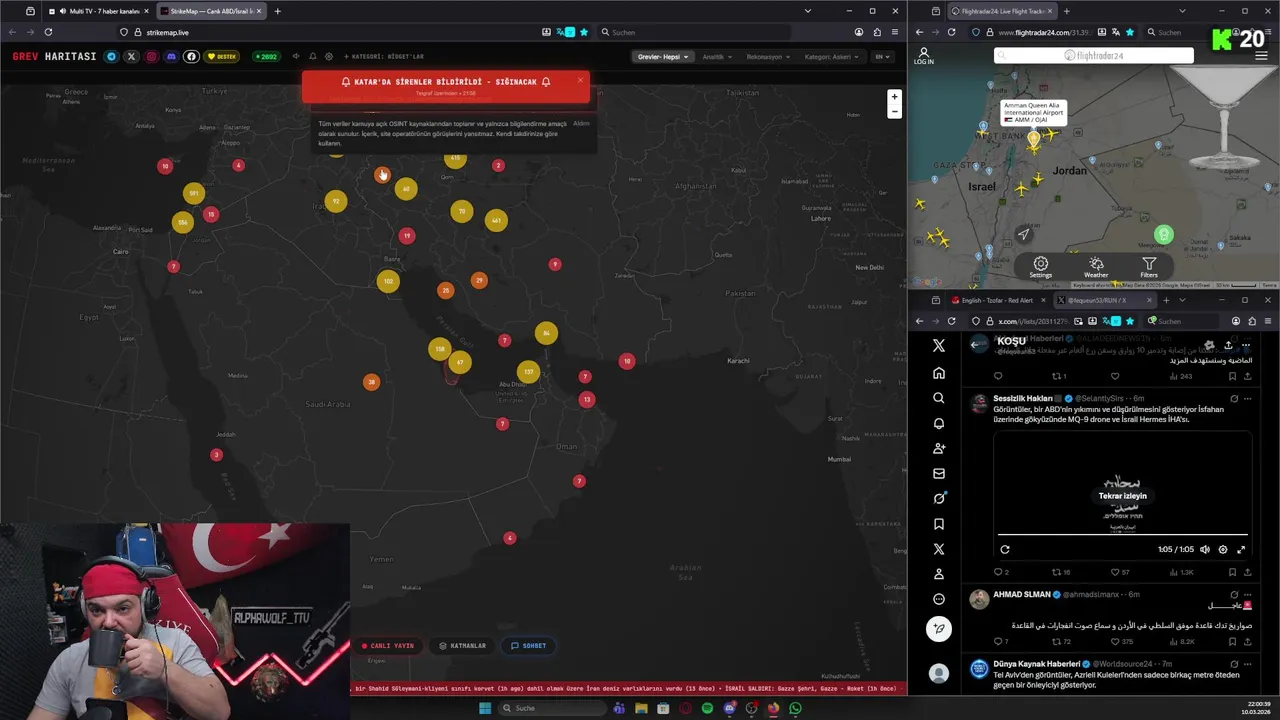Click Amman Queen Alia airport marker
Viewport: 1280px width, 720px height.
[1033, 140]
